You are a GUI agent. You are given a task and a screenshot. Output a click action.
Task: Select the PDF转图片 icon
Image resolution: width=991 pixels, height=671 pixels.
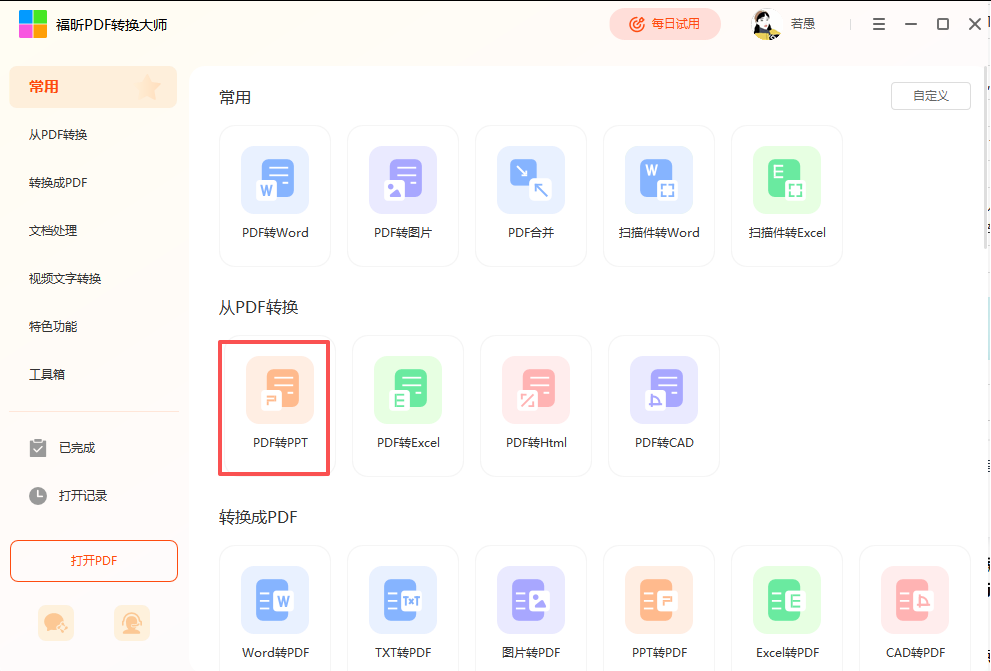(x=403, y=195)
